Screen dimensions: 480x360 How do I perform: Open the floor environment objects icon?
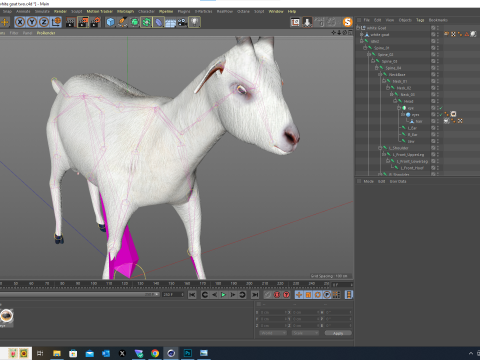[170, 23]
